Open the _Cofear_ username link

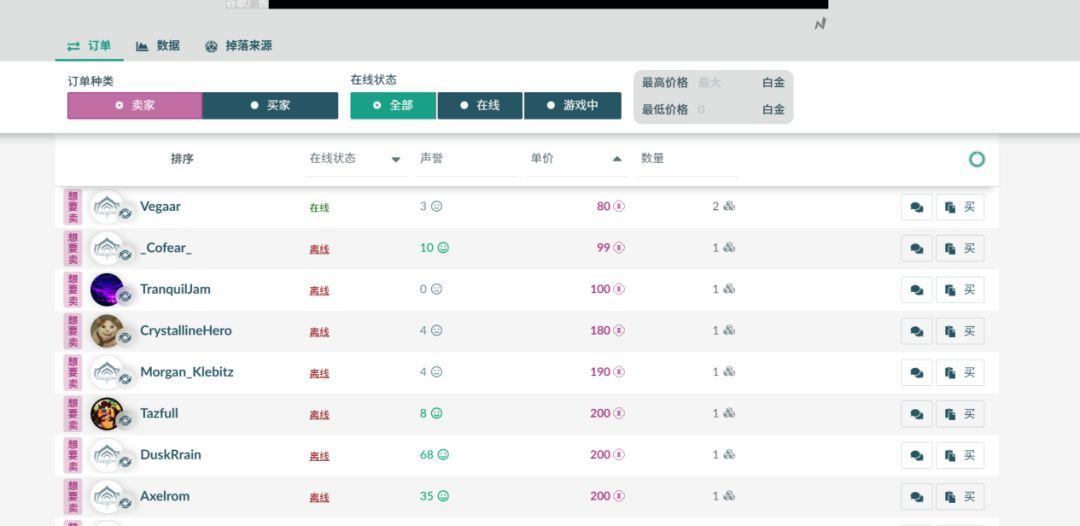166,248
